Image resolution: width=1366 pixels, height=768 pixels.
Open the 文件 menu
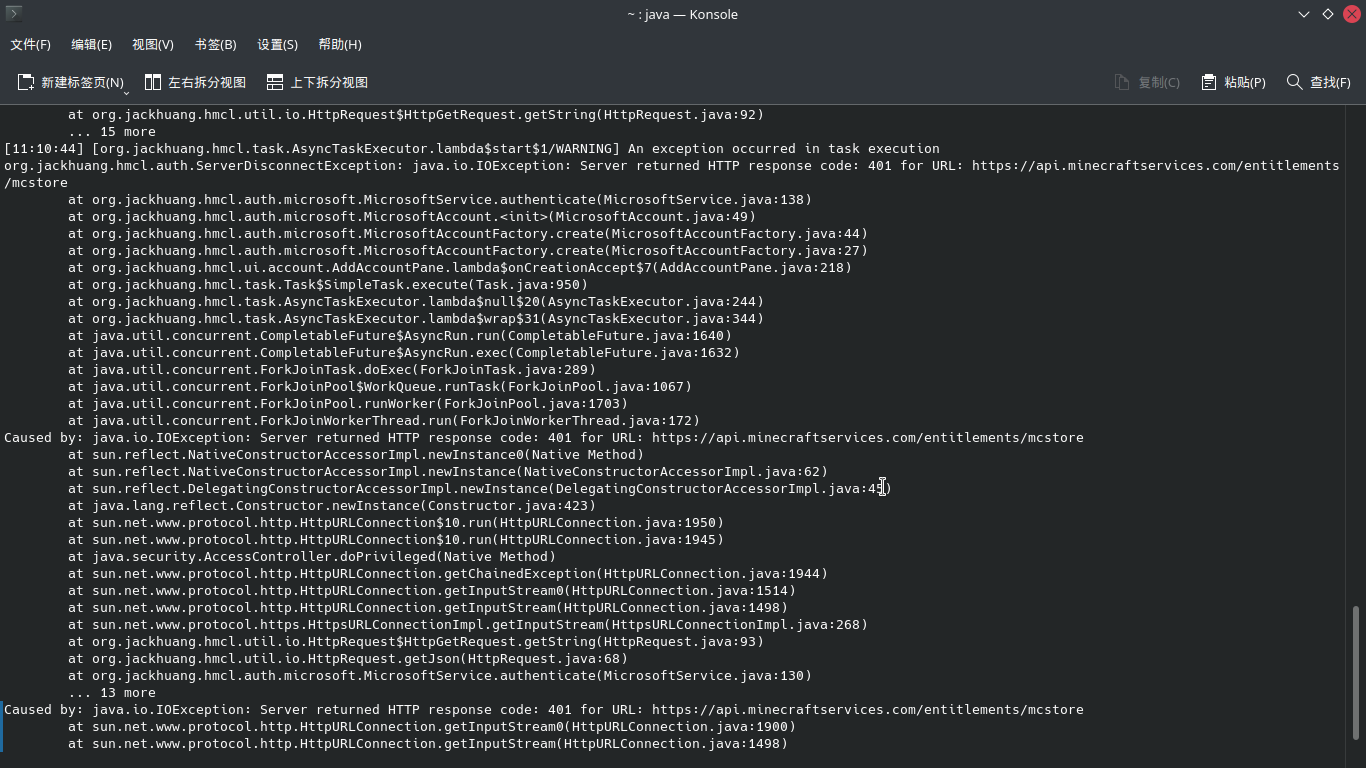pos(30,44)
